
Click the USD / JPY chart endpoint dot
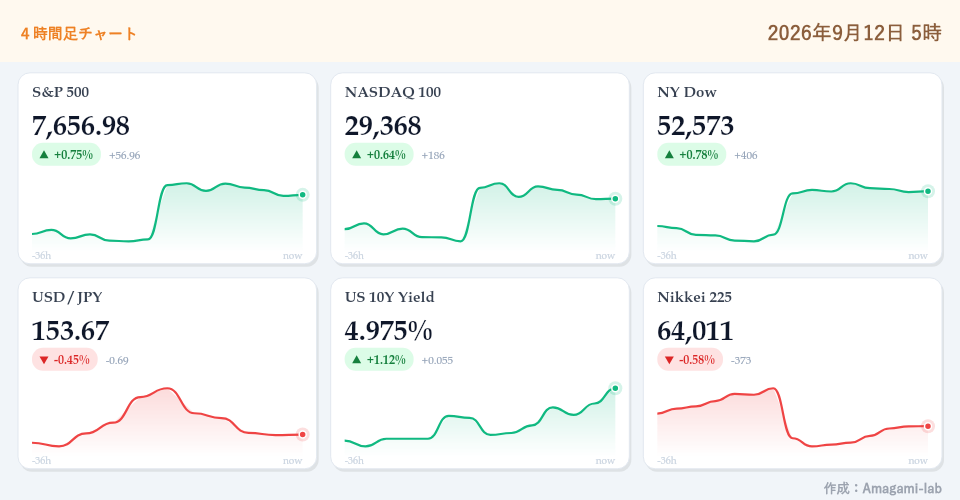302,435
